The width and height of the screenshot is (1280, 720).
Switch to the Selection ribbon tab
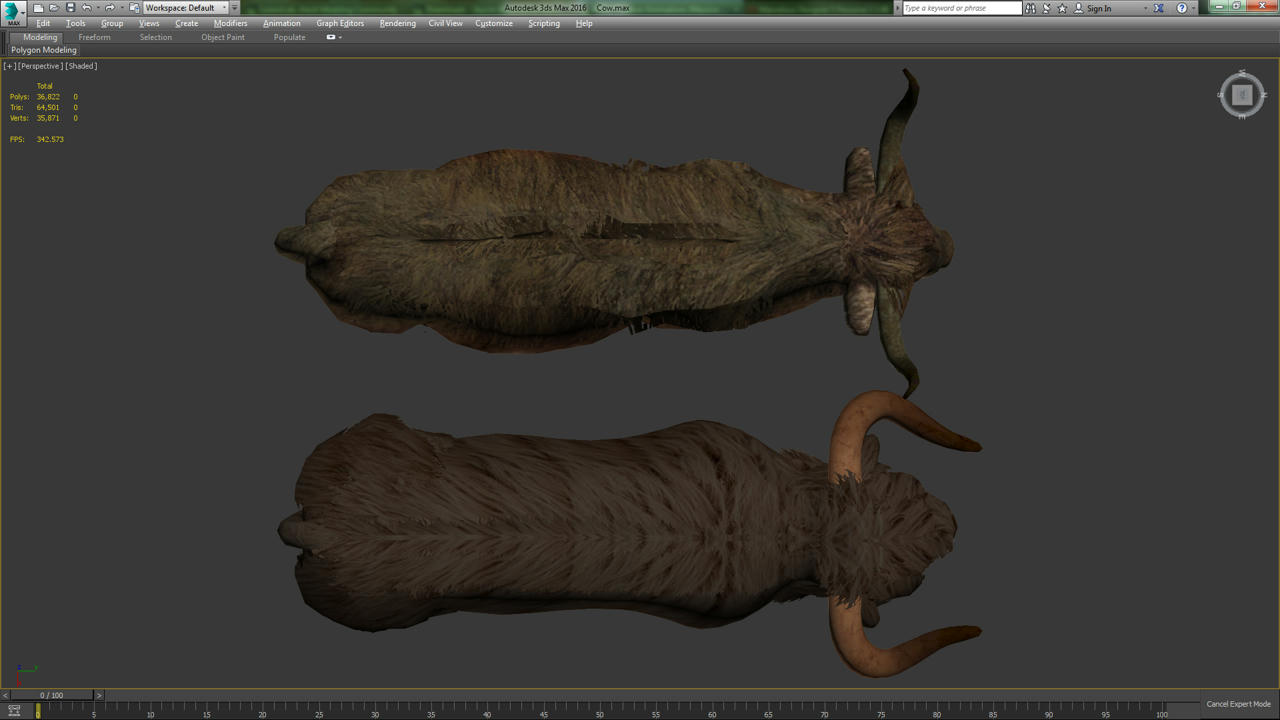point(156,37)
